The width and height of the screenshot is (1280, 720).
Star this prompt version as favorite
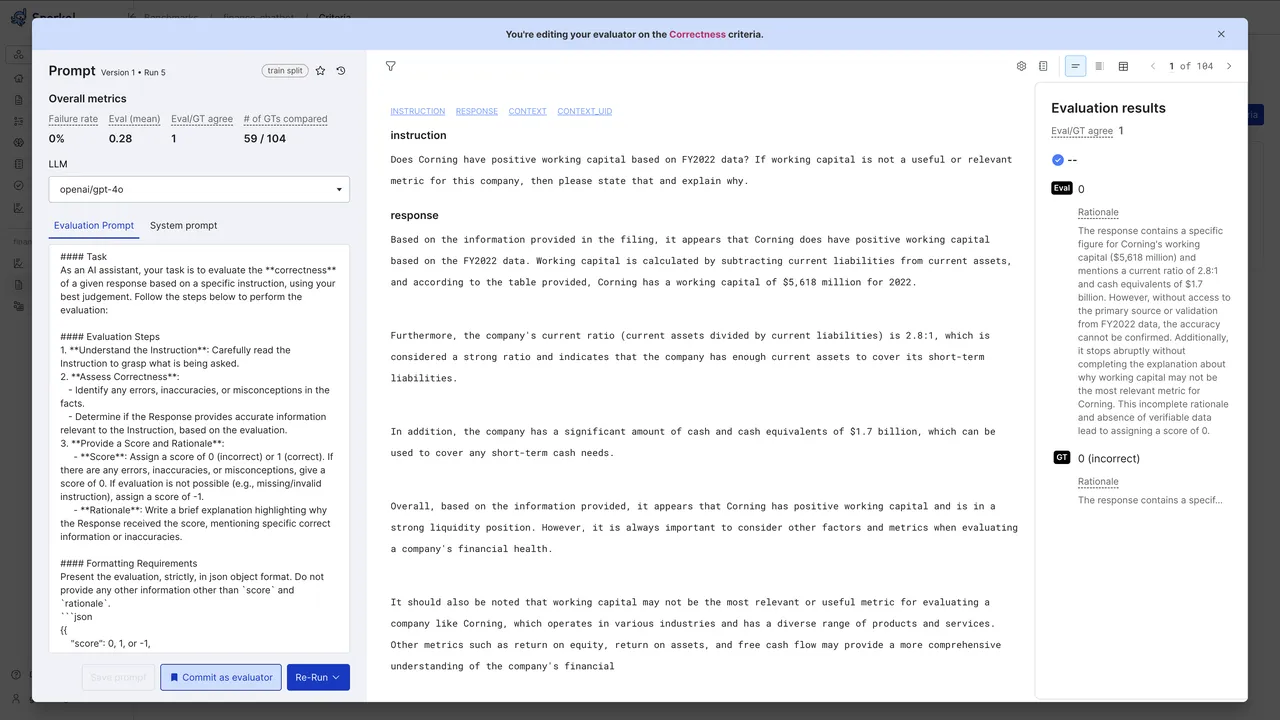pyautogui.click(x=320, y=71)
